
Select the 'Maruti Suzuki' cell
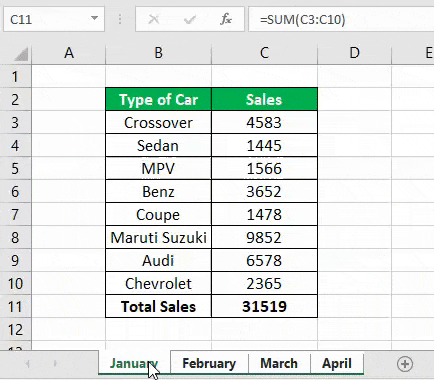coord(158,237)
